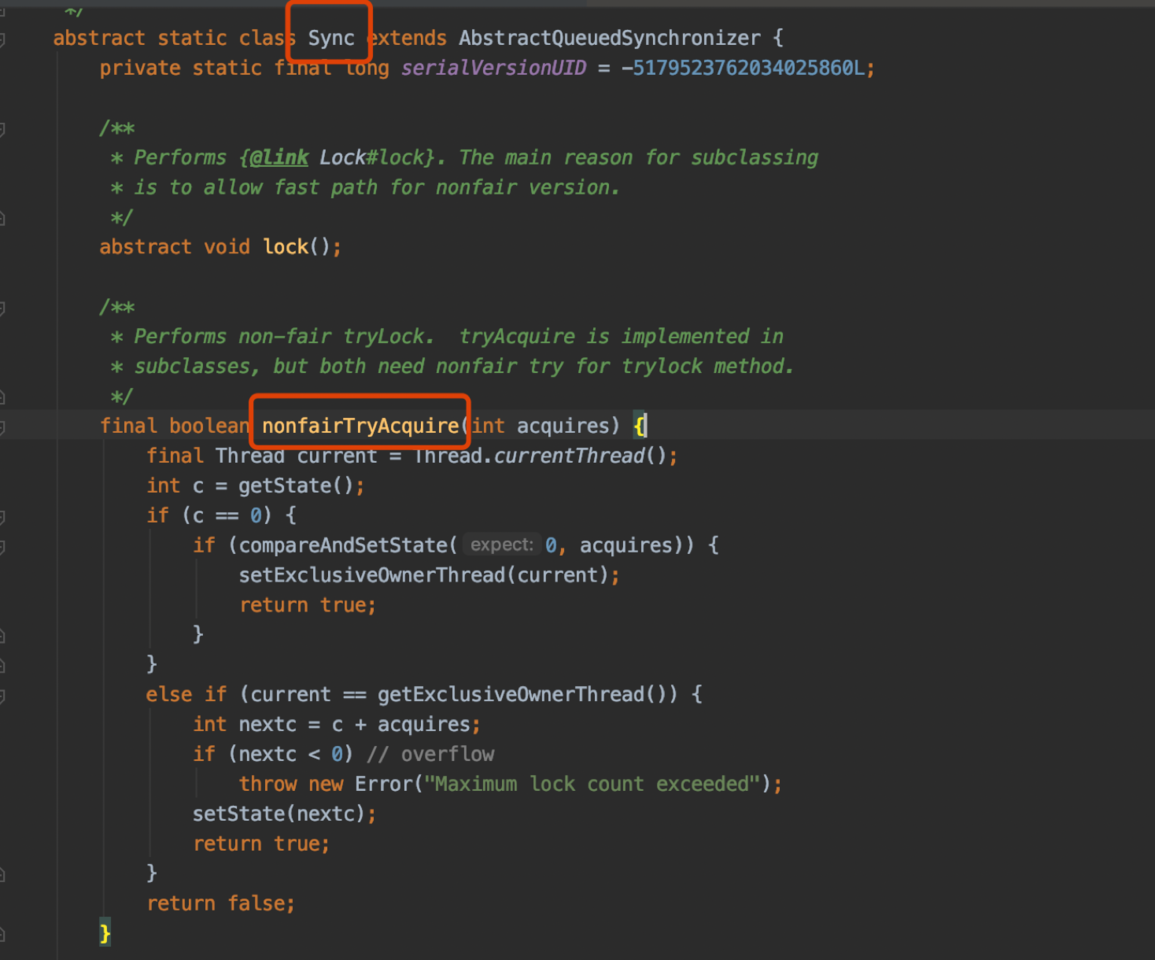Collapse the compareAndSetState if-block in gutter

(3, 546)
